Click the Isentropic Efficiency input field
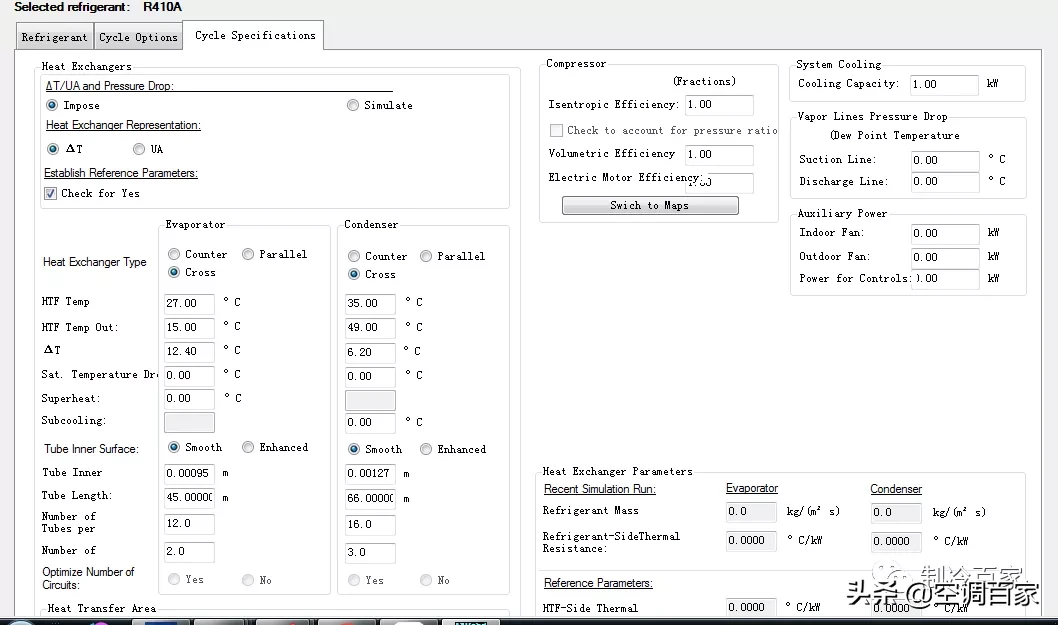Image resolution: width=1058 pixels, height=625 pixels. (718, 105)
